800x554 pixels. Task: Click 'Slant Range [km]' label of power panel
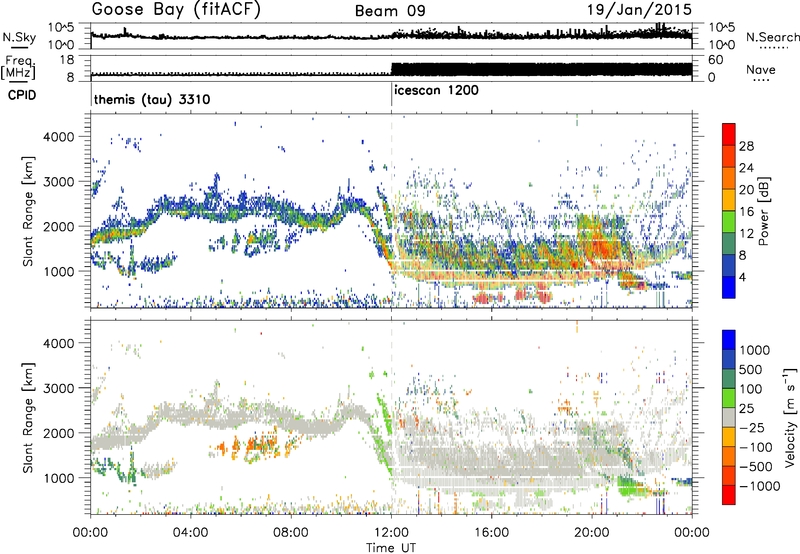pos(28,211)
